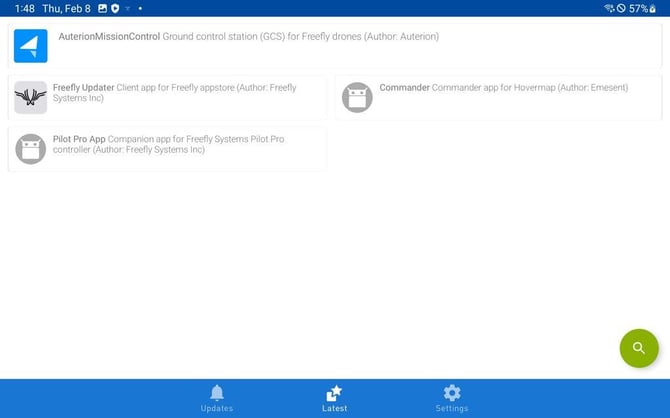
Task: Tap the Pilot Pro App placeholder icon
Action: tap(30, 149)
